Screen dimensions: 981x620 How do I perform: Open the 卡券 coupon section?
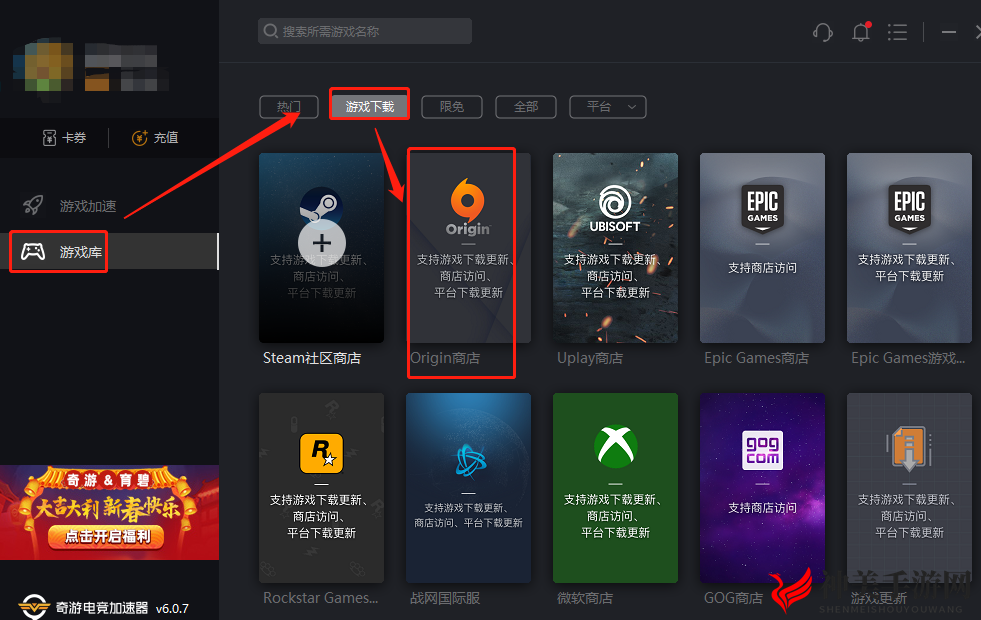tap(64, 138)
